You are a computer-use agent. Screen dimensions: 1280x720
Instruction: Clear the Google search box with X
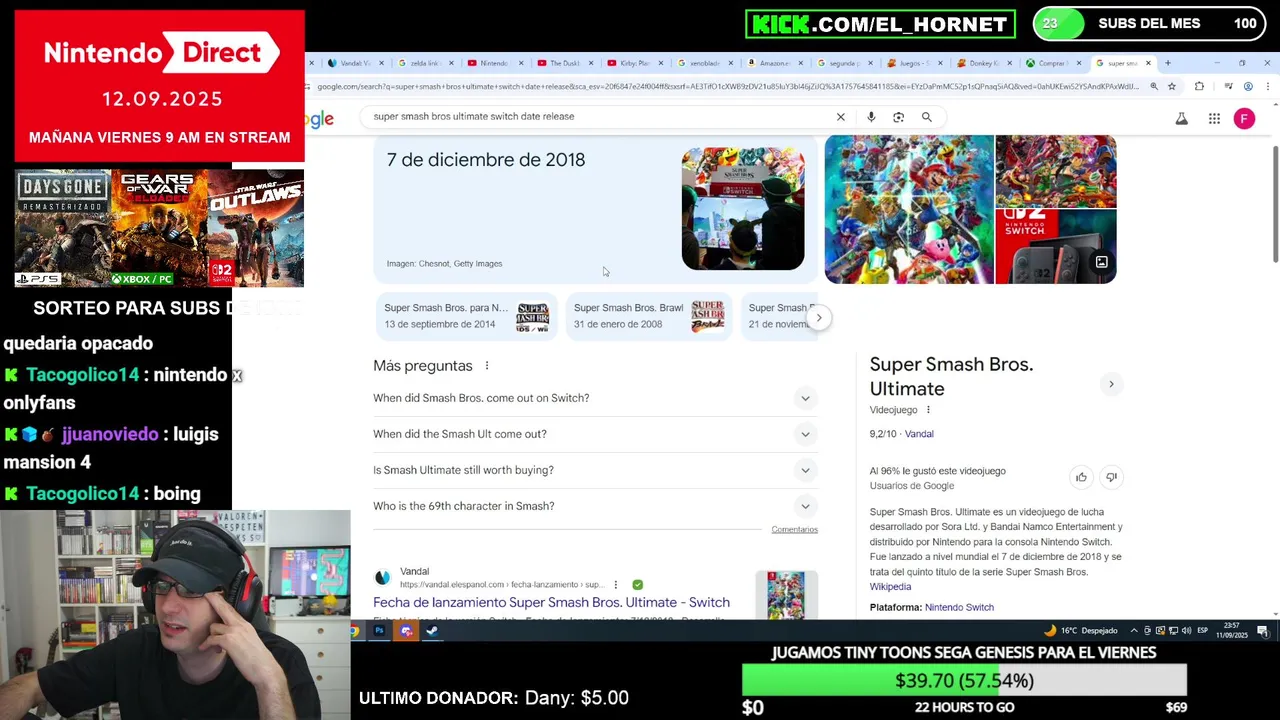[841, 117]
